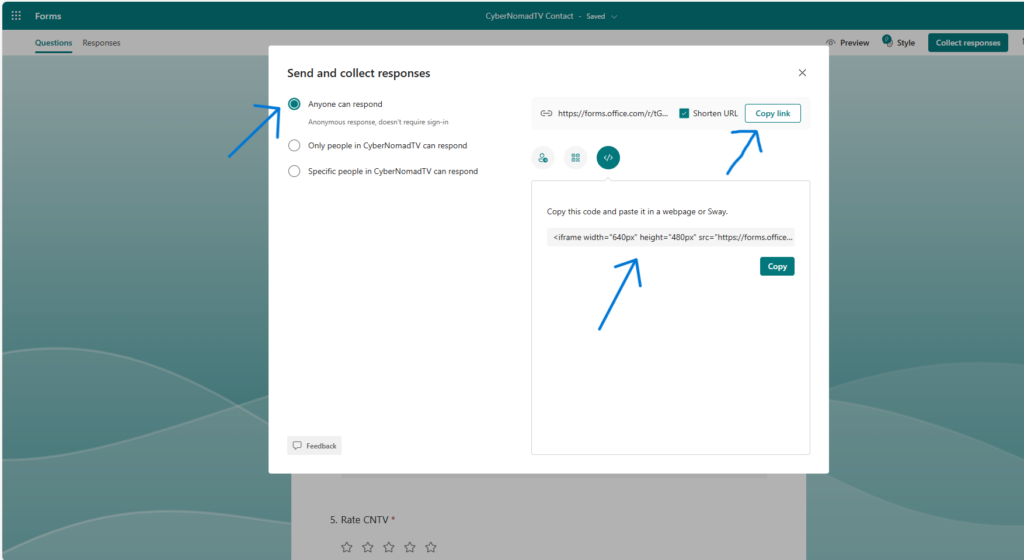Expand the form title Saved dropdown chevron
Image resolution: width=1024 pixels, height=560 pixels.
pyautogui.click(x=614, y=16)
